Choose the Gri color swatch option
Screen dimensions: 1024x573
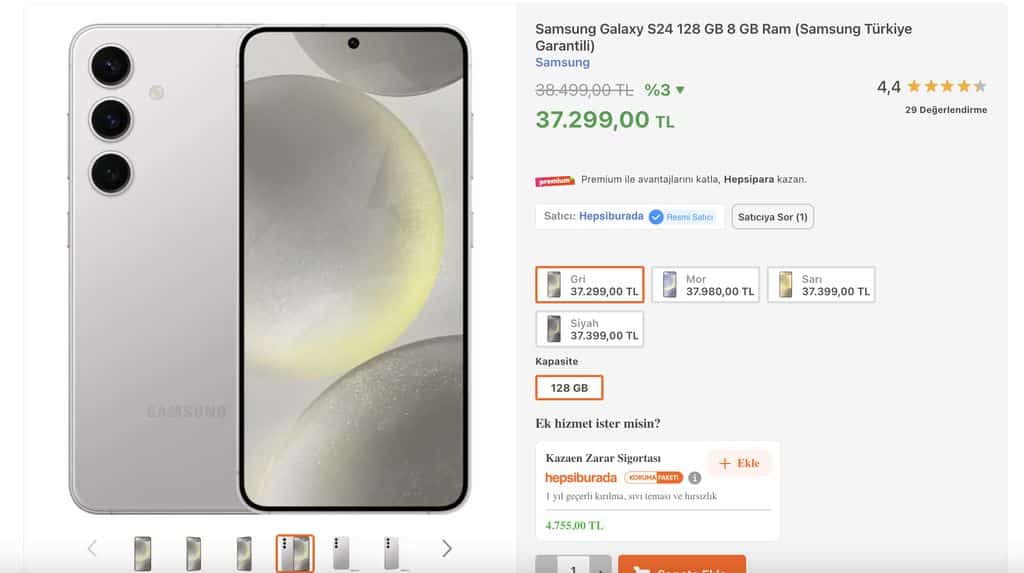click(x=589, y=285)
